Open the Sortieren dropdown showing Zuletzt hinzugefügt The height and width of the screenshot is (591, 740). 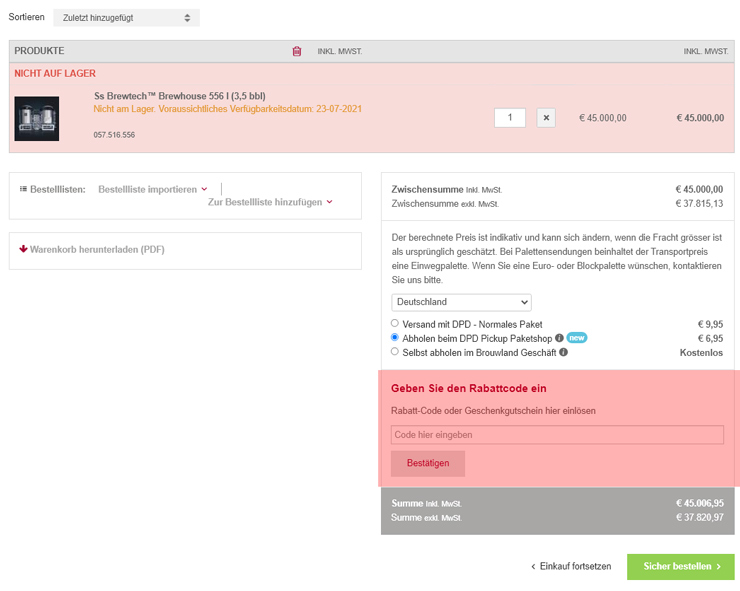[126, 18]
